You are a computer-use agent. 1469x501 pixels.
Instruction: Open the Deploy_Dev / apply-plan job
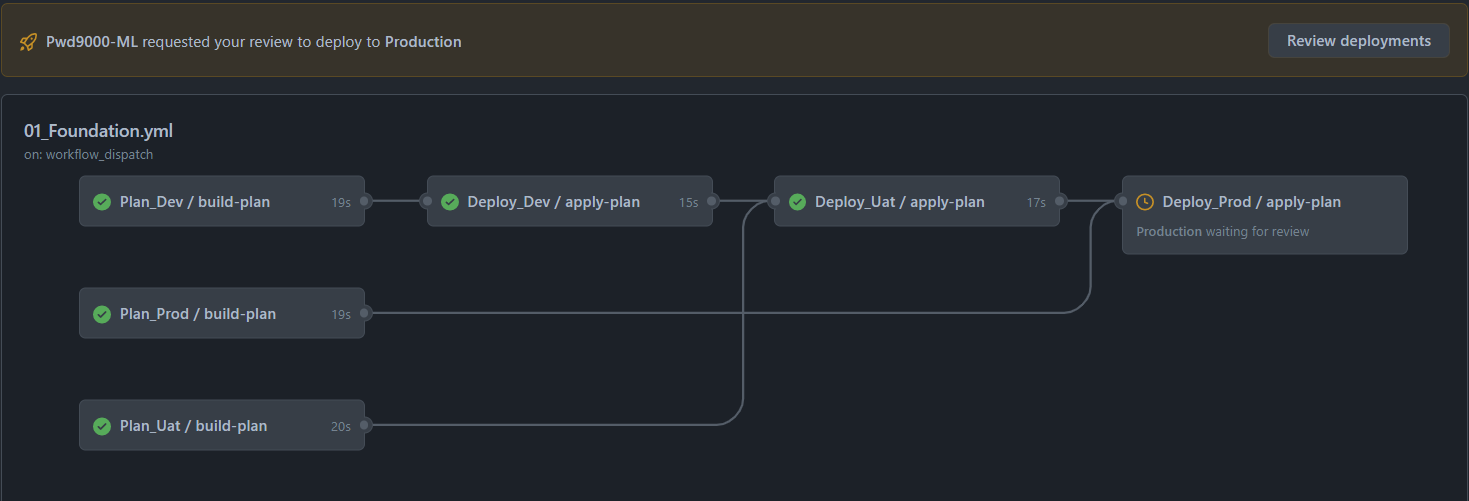click(570, 201)
